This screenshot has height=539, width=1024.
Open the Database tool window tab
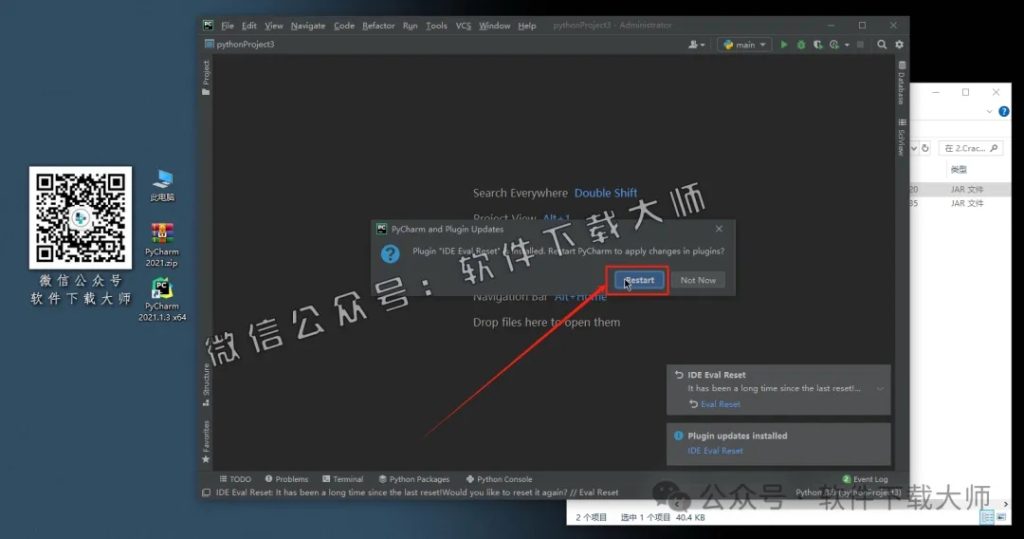coord(902,83)
